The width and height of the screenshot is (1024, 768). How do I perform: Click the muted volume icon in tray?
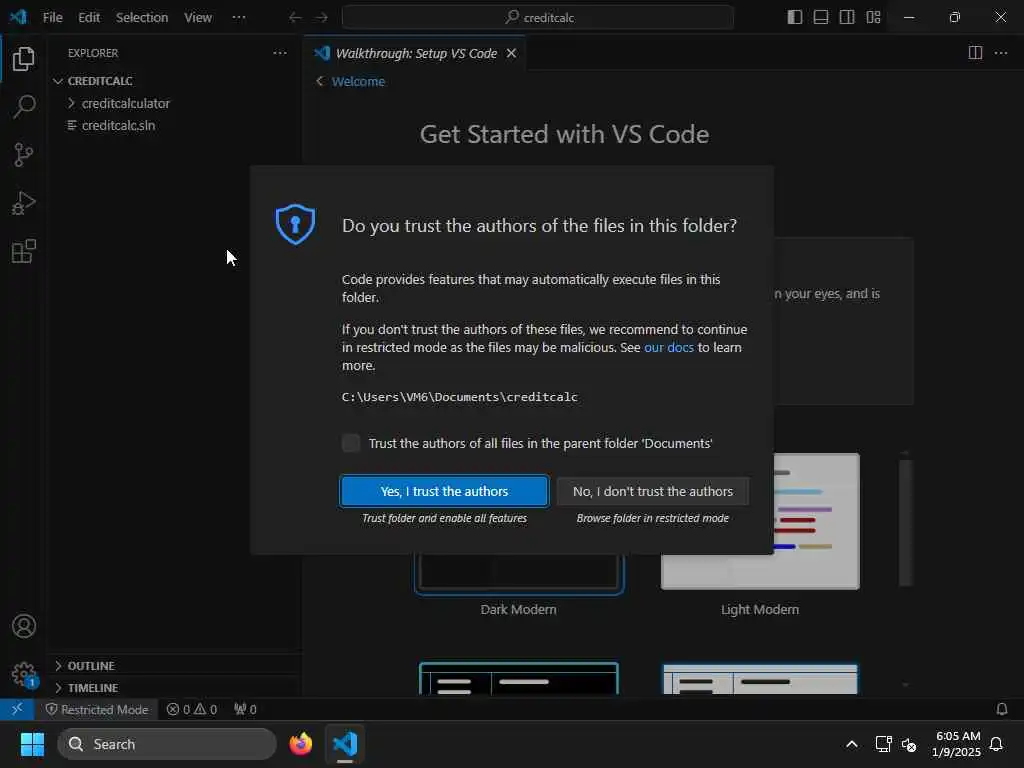click(x=908, y=744)
